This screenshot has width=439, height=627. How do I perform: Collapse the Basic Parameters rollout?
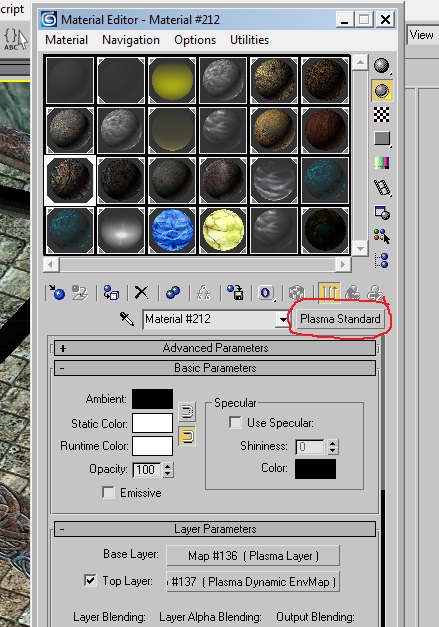215,368
